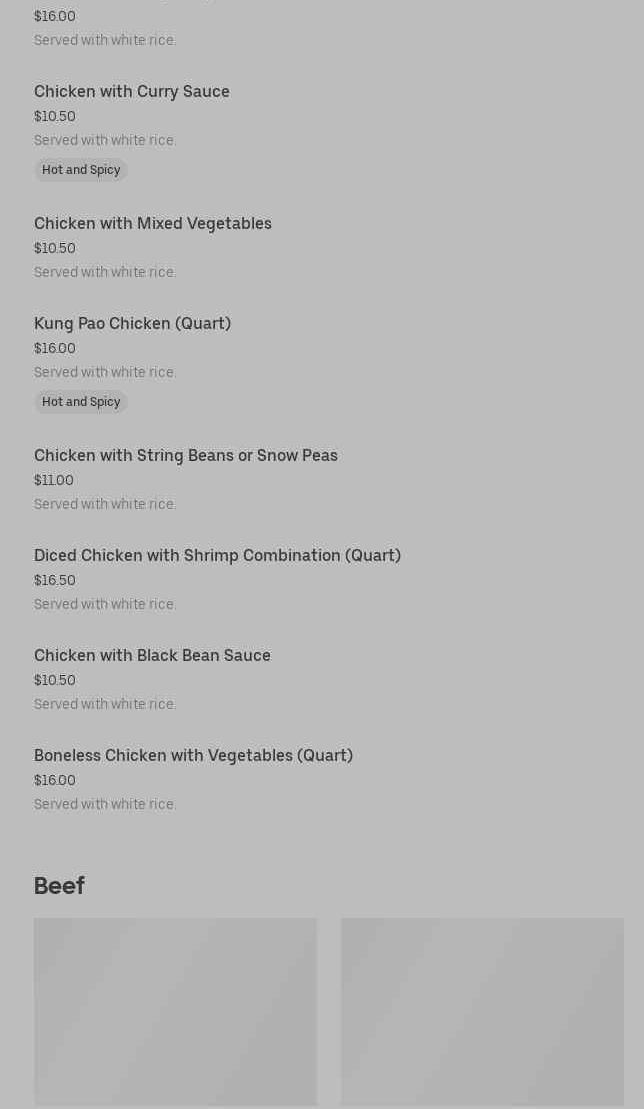Open the right Beef item image
Image resolution: width=644 pixels, height=1109 pixels.
click(x=482, y=1012)
